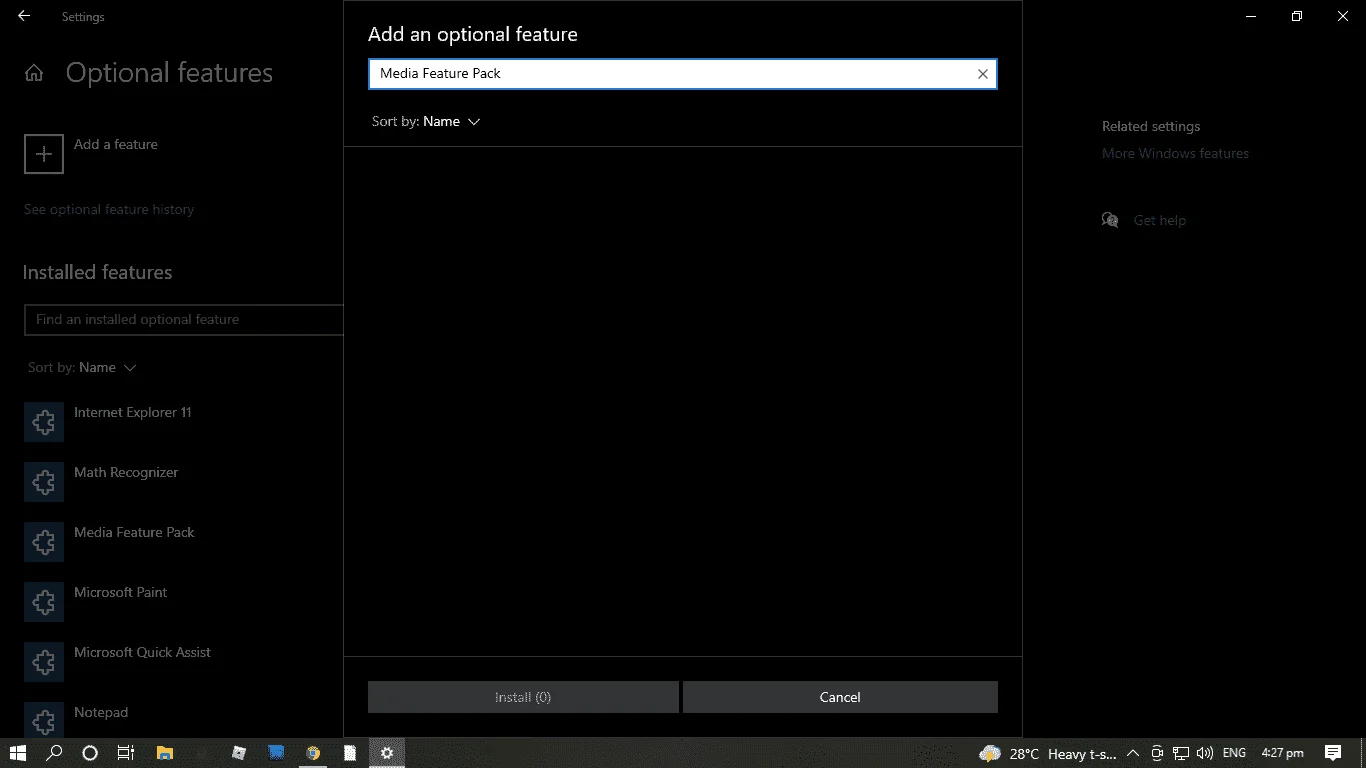1366x768 pixels.
Task: Open the Action Center notification icon
Action: tap(1333, 753)
